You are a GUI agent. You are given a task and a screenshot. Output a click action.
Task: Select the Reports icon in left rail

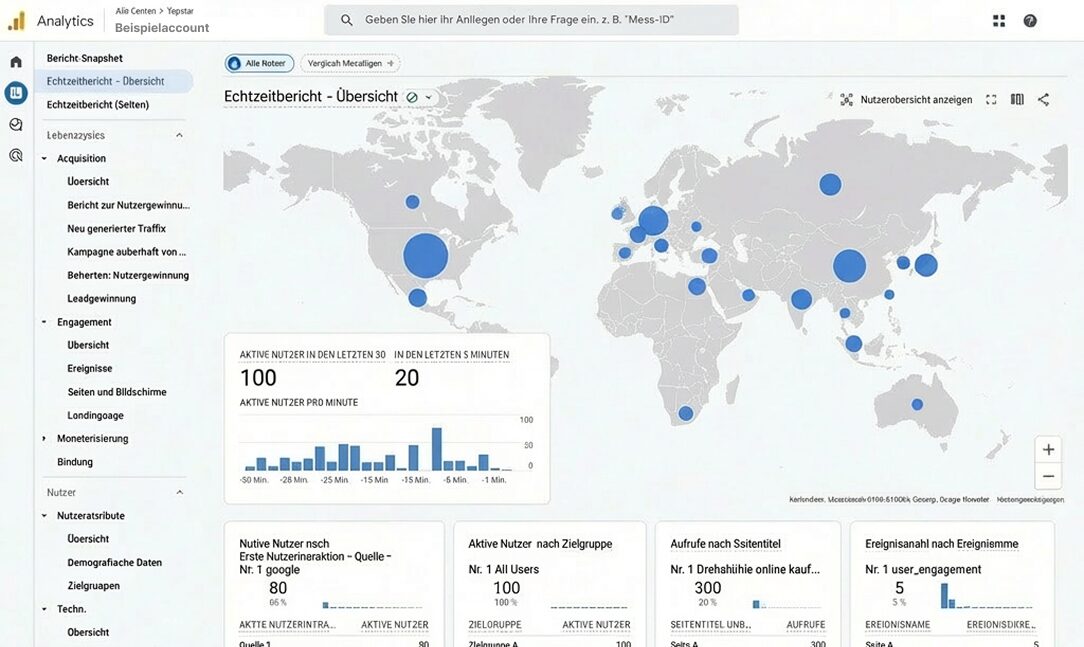16,93
